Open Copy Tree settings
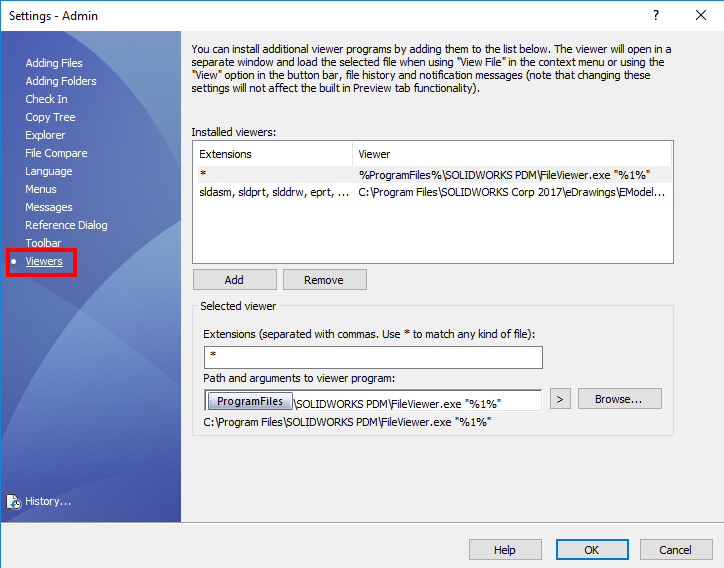Image resolution: width=724 pixels, height=568 pixels. pos(50,117)
